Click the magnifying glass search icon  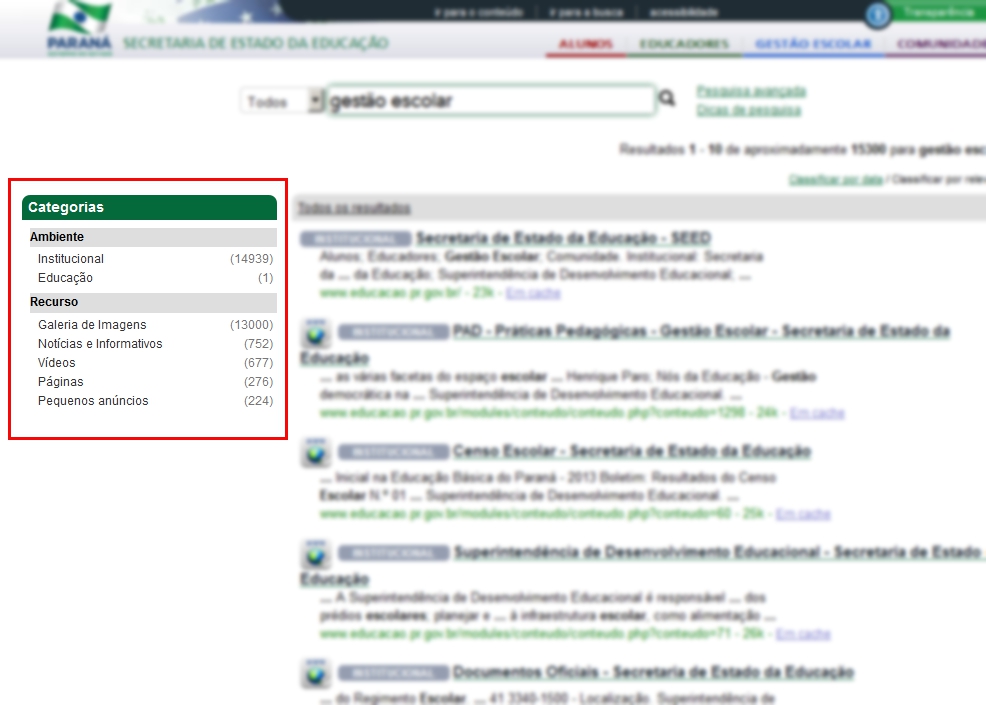pos(667,99)
